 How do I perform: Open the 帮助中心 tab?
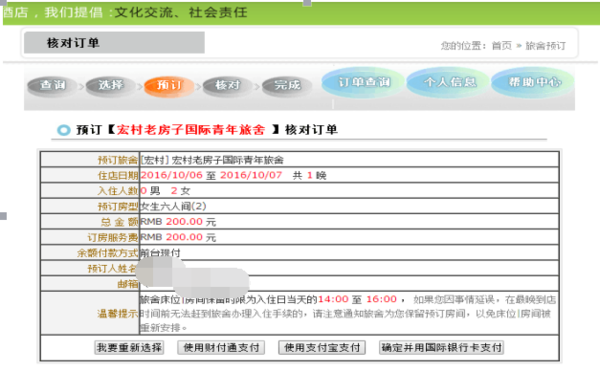(x=533, y=82)
